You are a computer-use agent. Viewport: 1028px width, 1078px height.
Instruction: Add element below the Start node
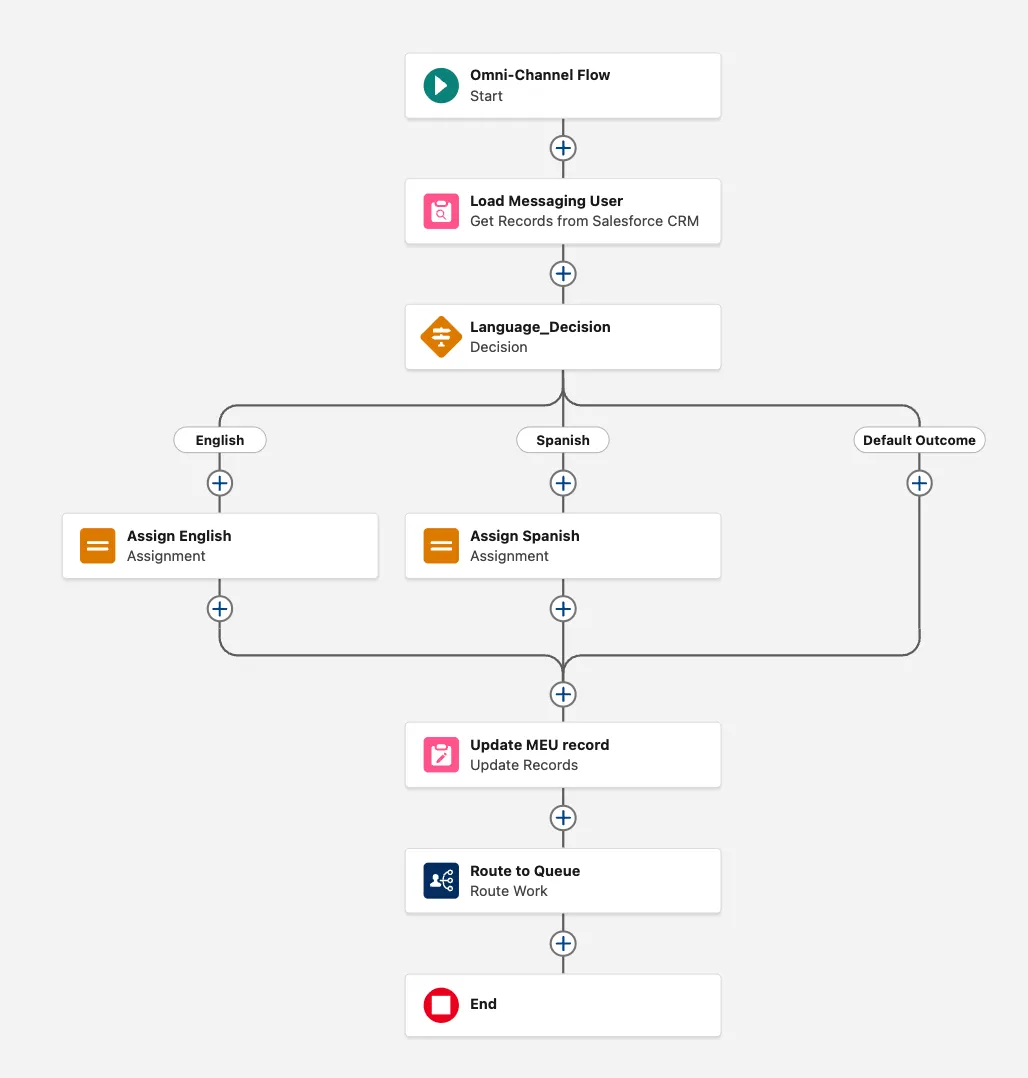click(563, 148)
